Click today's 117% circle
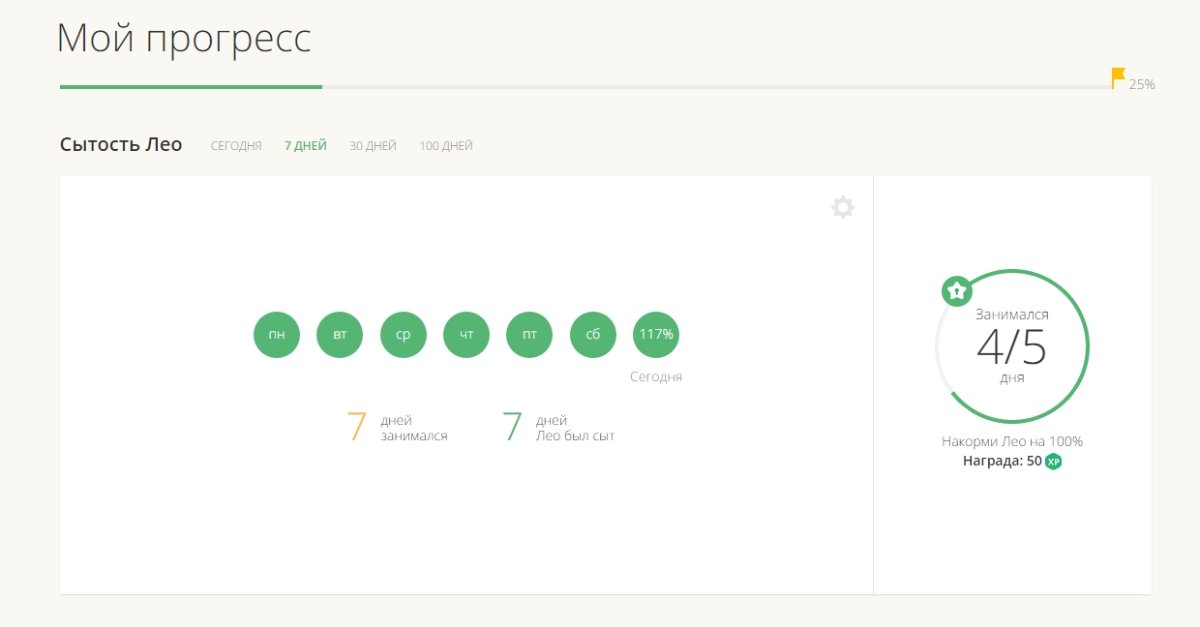The width and height of the screenshot is (1200, 627). [x=656, y=334]
